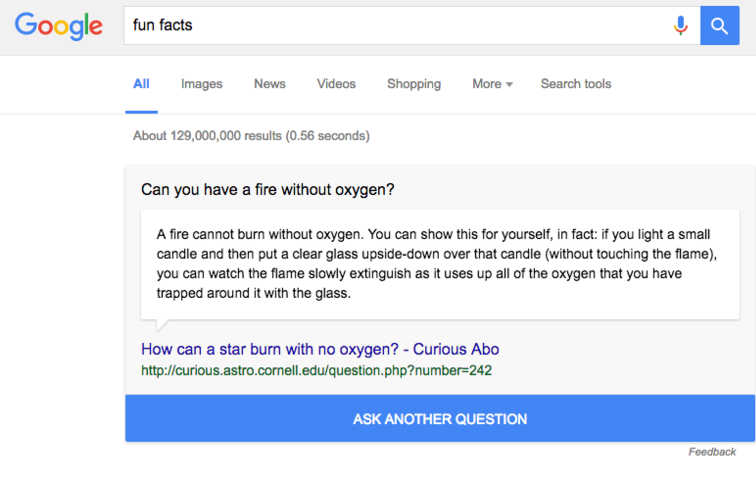Switch to Shopping results tab

(x=414, y=84)
